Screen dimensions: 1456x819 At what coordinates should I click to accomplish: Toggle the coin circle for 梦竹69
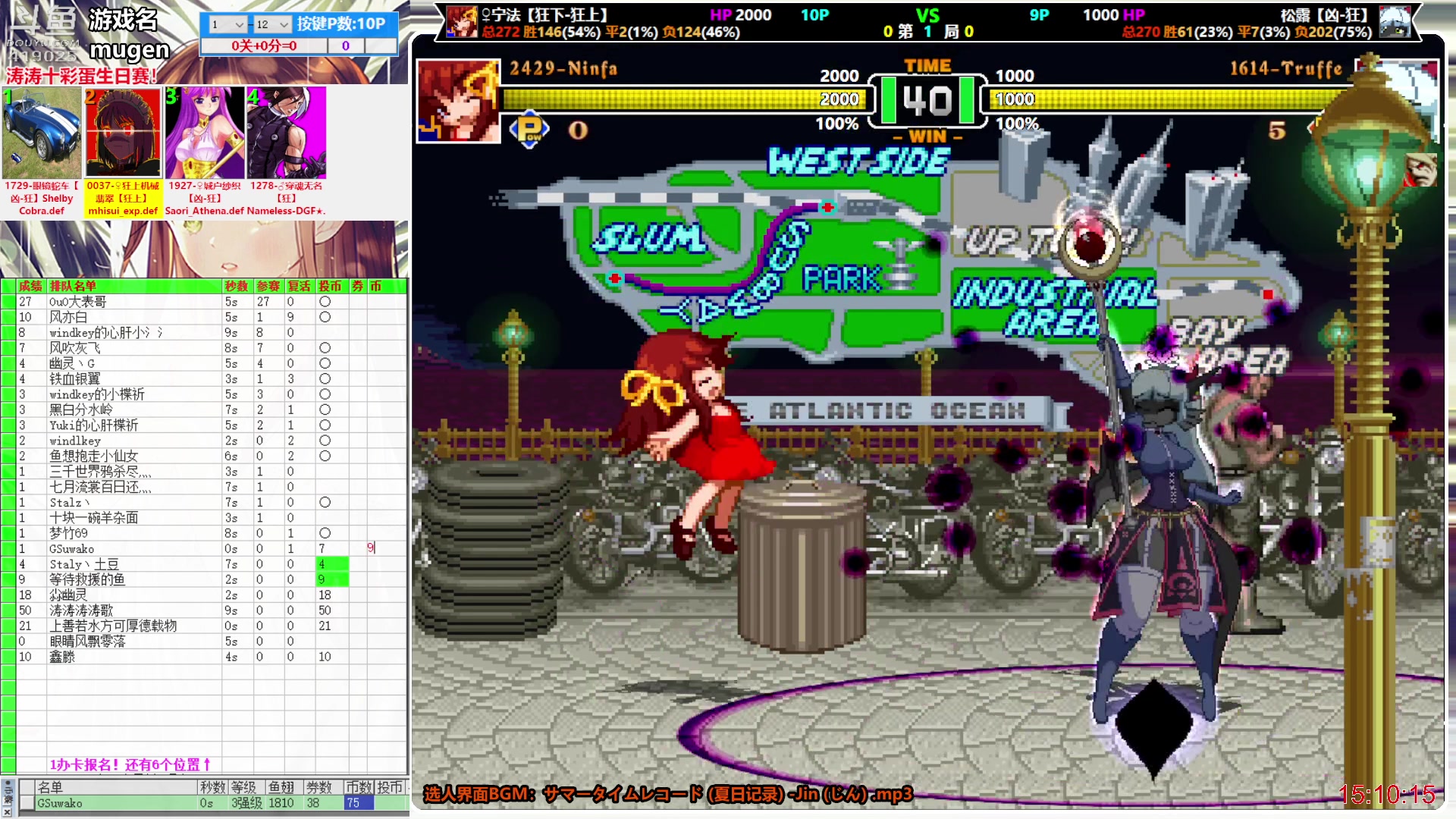325,533
